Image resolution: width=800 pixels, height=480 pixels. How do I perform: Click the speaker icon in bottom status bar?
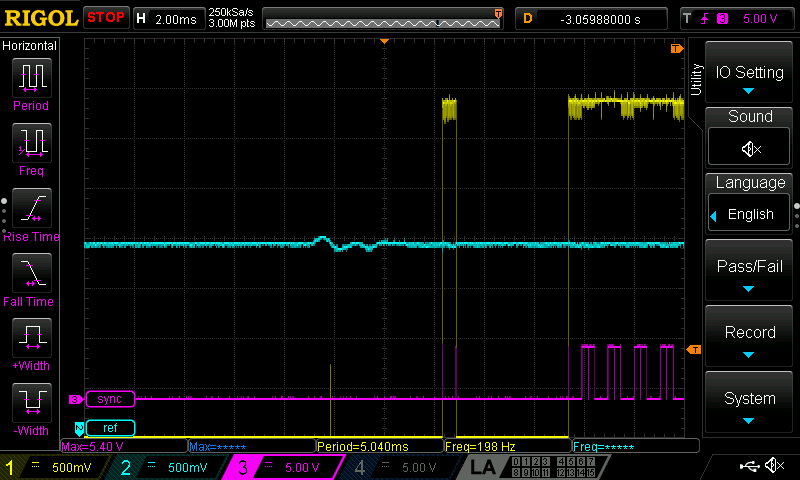click(773, 466)
